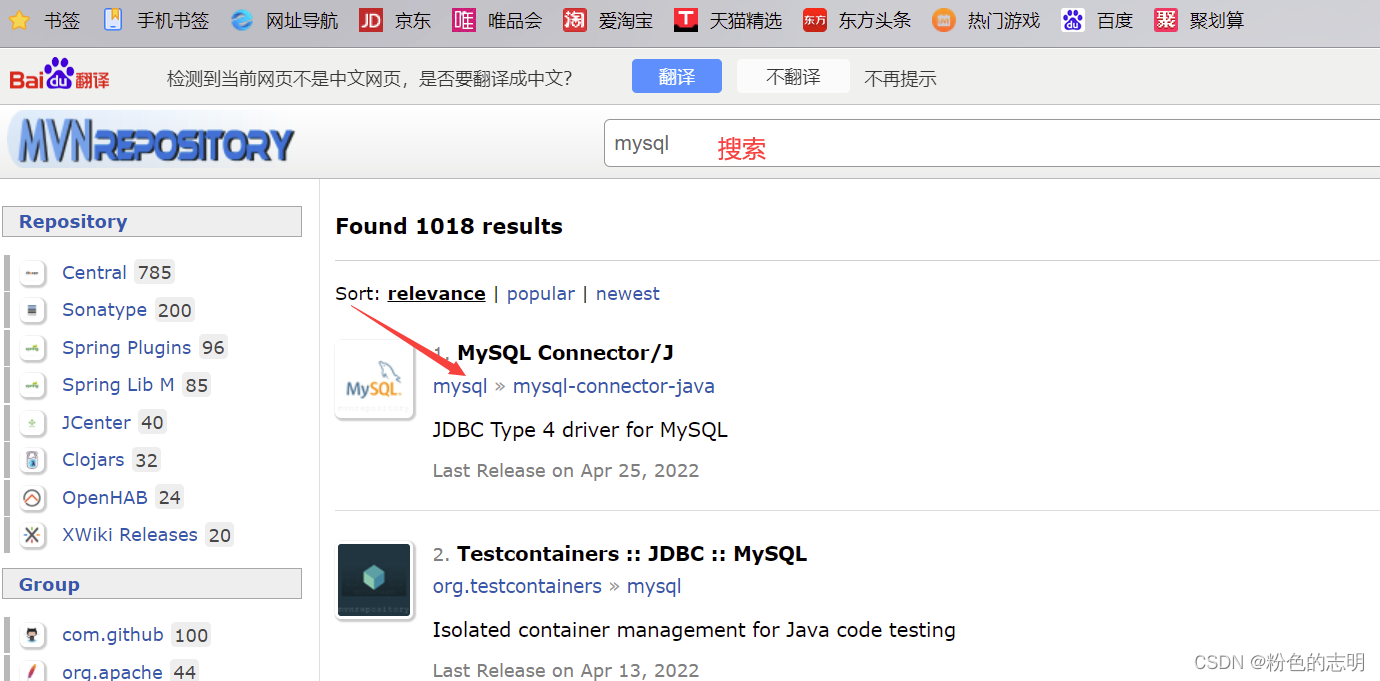Filter by Clojars link
1380x681 pixels.
tap(93, 460)
